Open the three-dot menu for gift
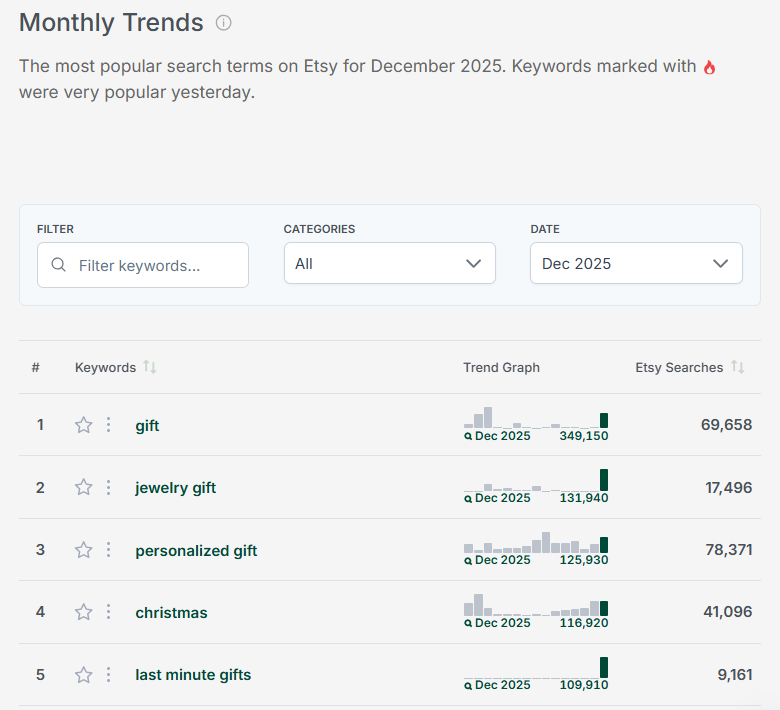Screen dimensions: 780x710 (108, 425)
